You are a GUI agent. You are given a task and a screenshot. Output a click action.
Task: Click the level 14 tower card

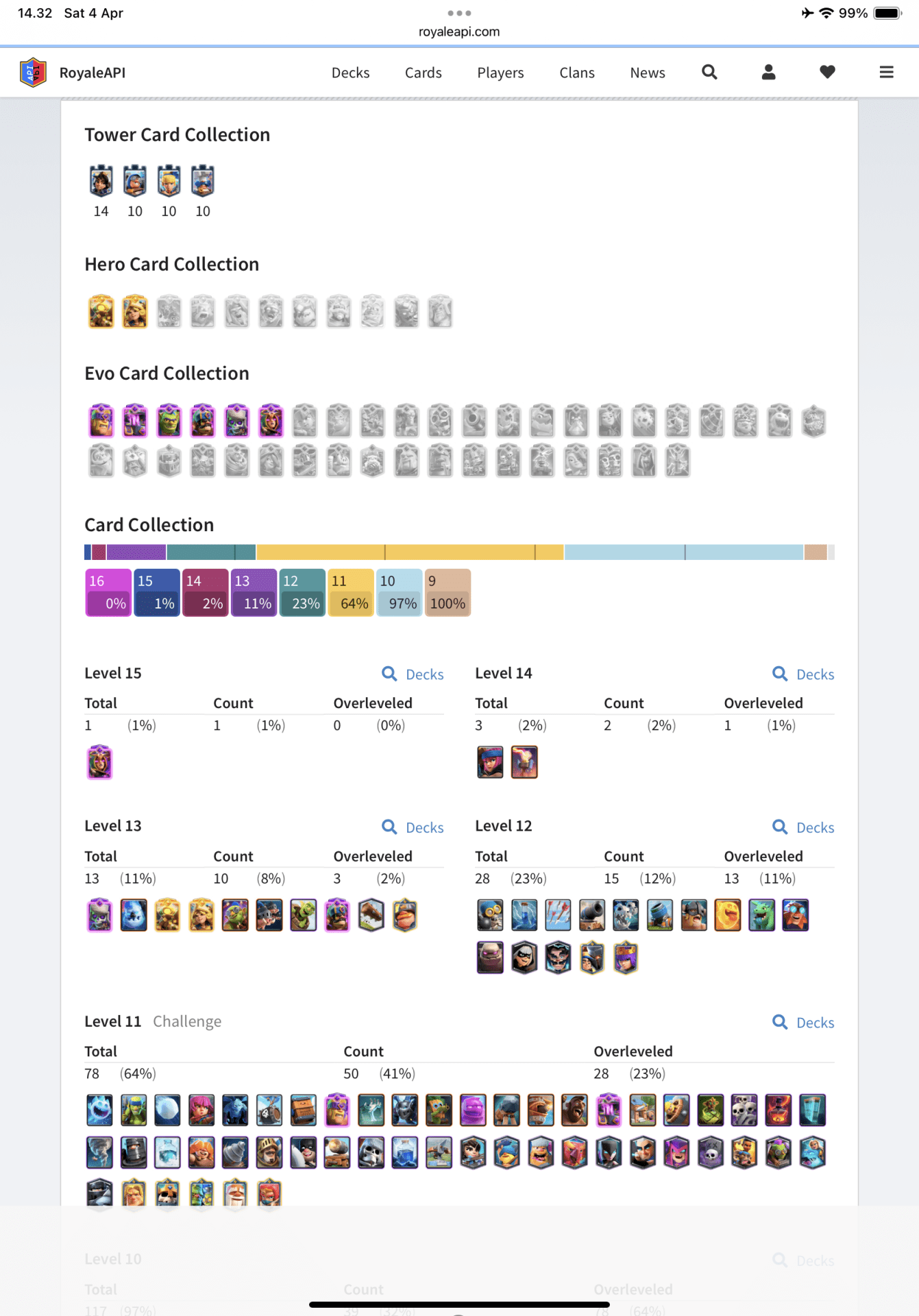[101, 182]
